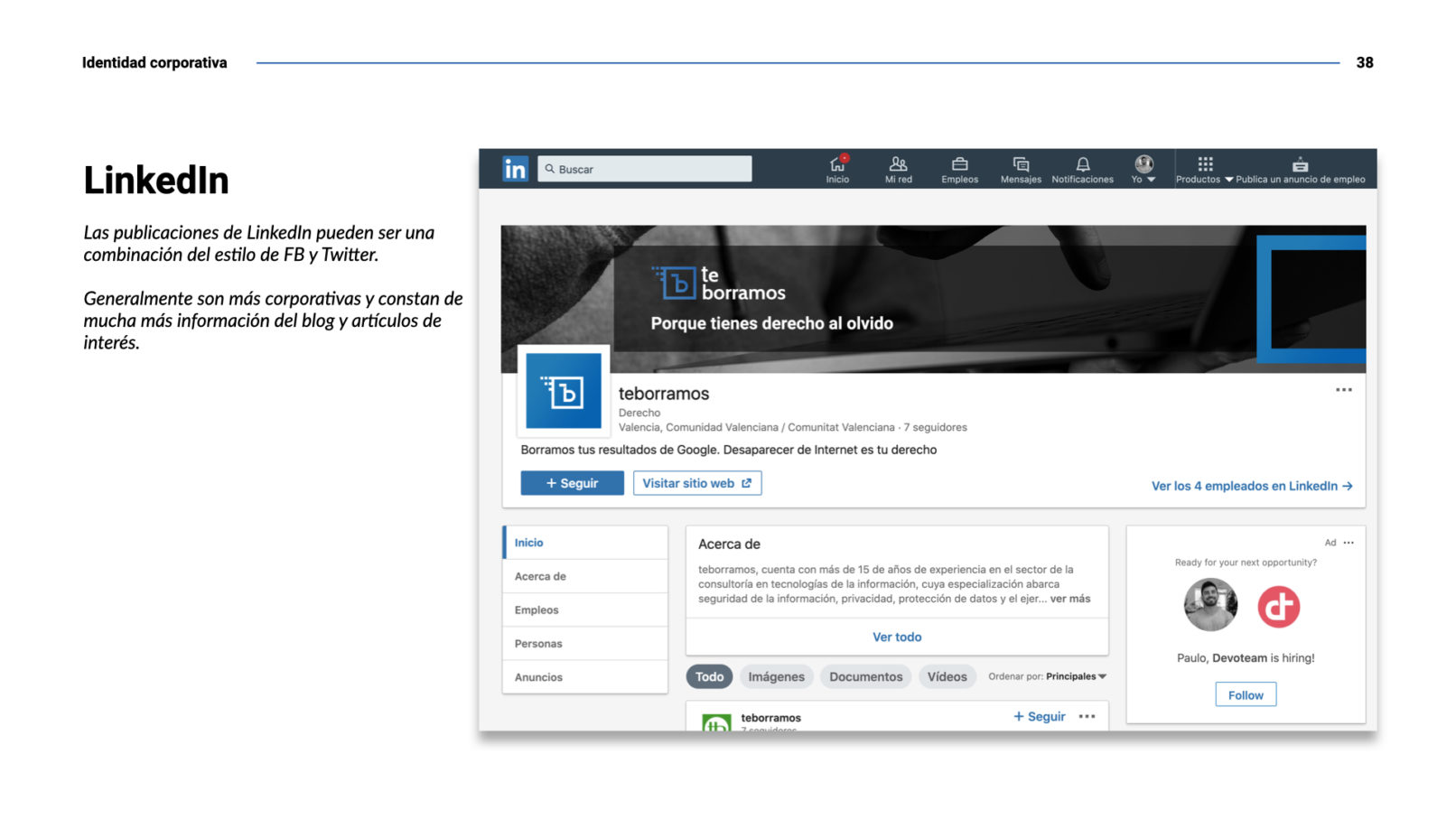1456x819 pixels.
Task: Select the Anuncios sidebar tab
Action: click(585, 676)
